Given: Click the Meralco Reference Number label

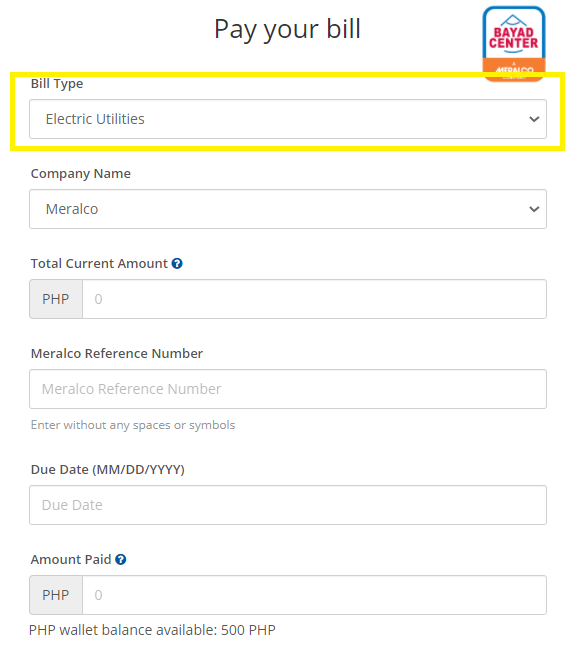Looking at the screenshot, I should click(117, 353).
